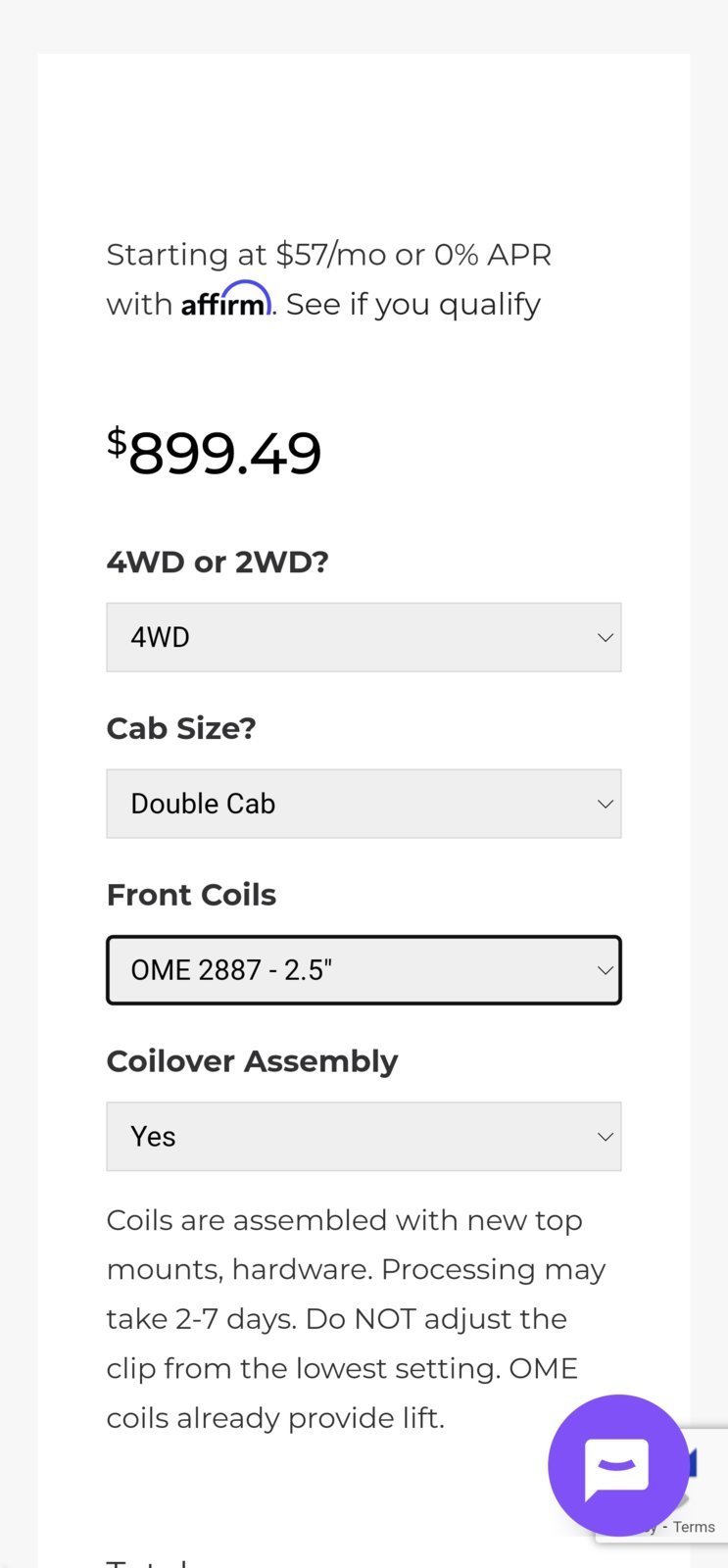Click the Coilover Assembly heading
The width and height of the screenshot is (728, 1568).
[252, 1061]
